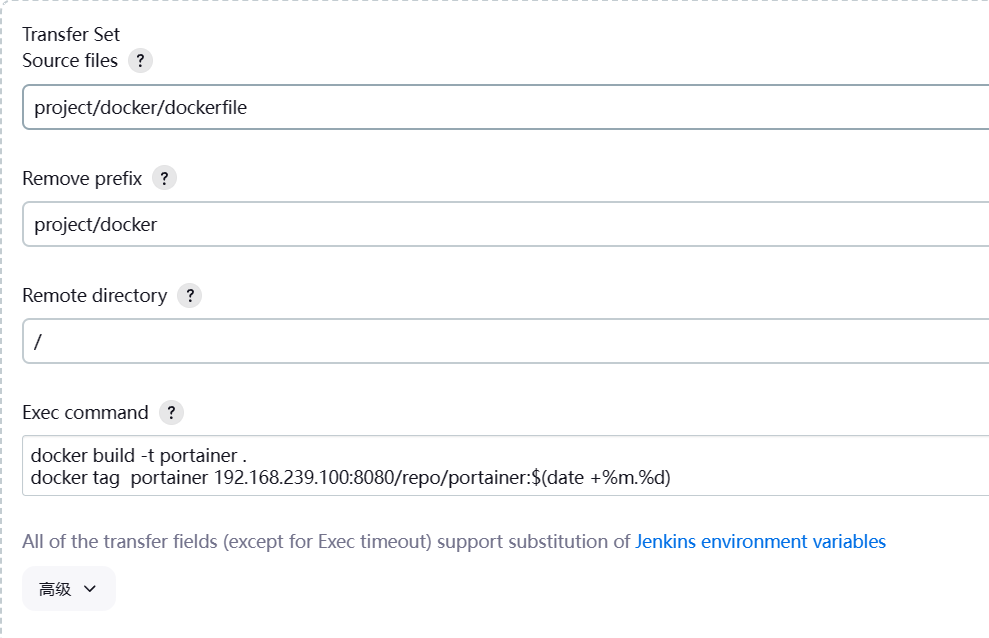Click the registry address 192.168.239.100:8080 in the command
The image size is (989, 638).
coord(304,477)
